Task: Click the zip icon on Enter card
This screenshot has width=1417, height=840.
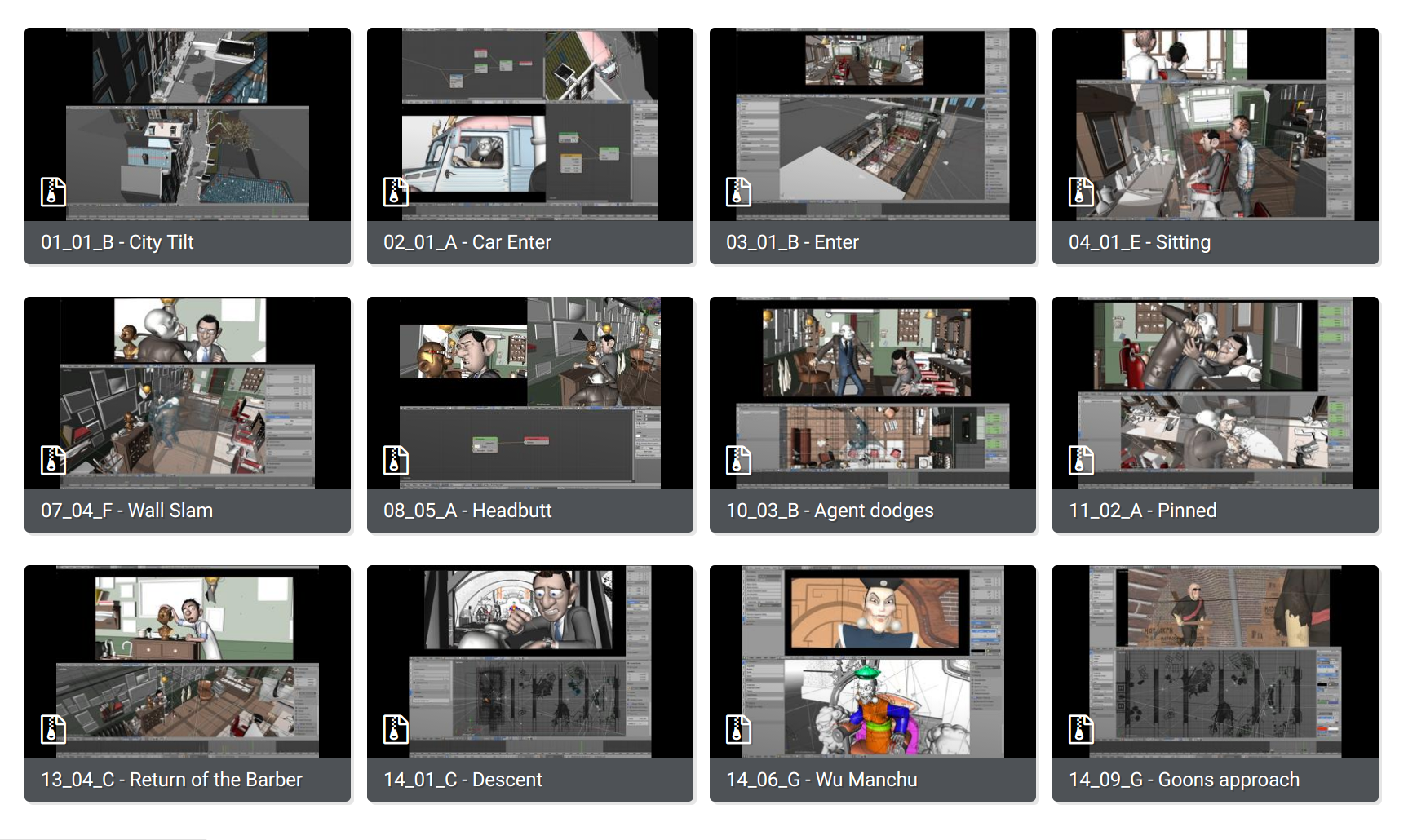Action: click(x=738, y=192)
